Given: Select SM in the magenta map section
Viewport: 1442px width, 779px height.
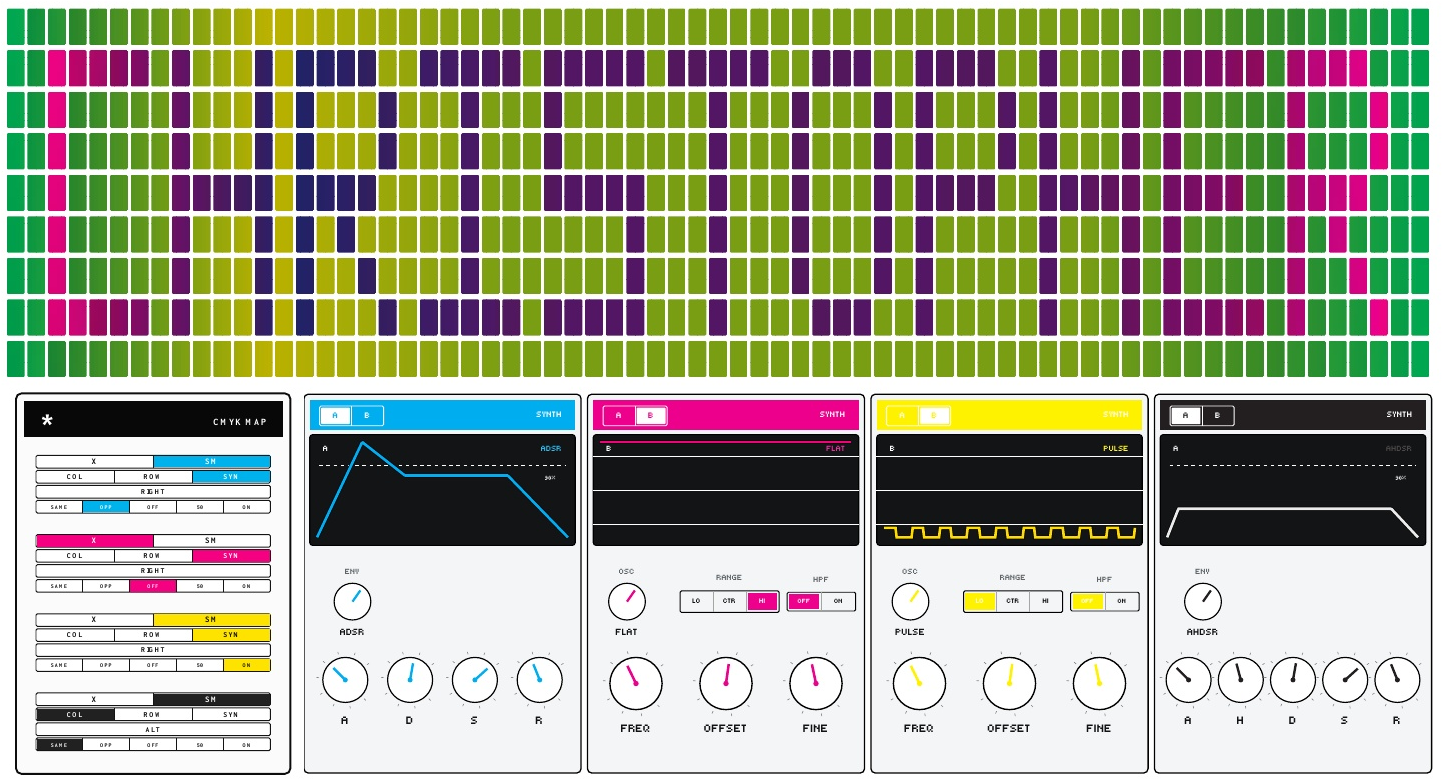Looking at the screenshot, I should tap(211, 541).
